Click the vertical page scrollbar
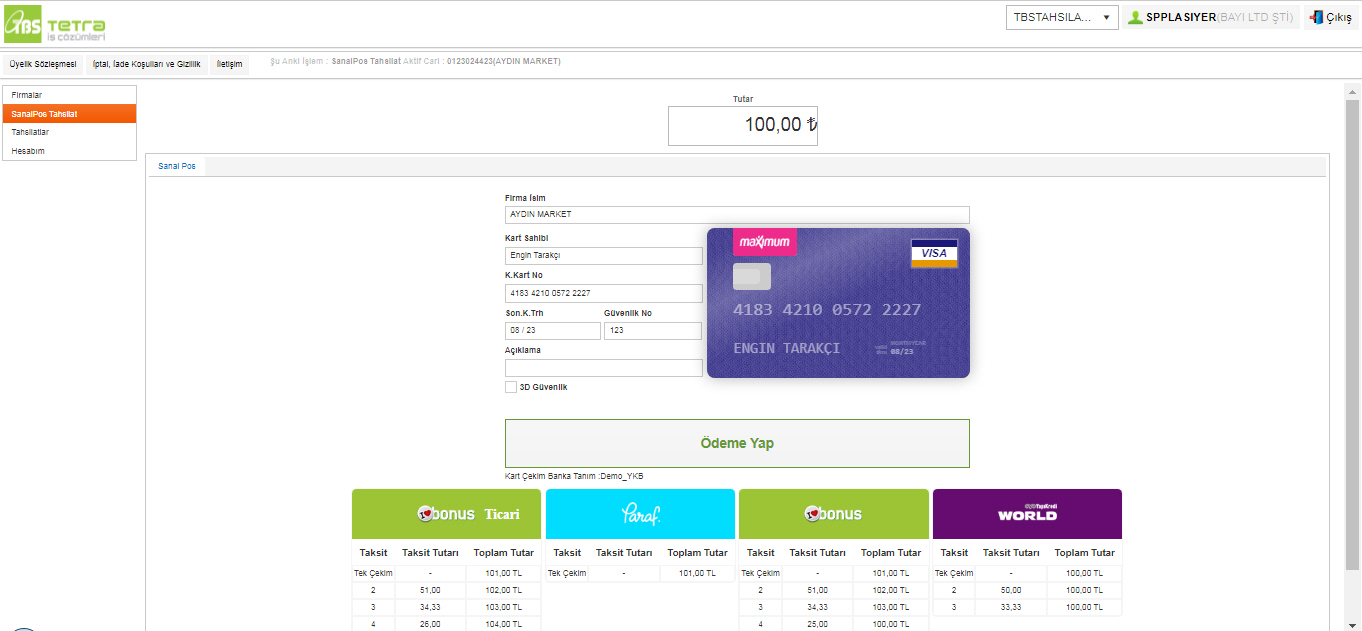1362x631 pixels. pos(1352,330)
